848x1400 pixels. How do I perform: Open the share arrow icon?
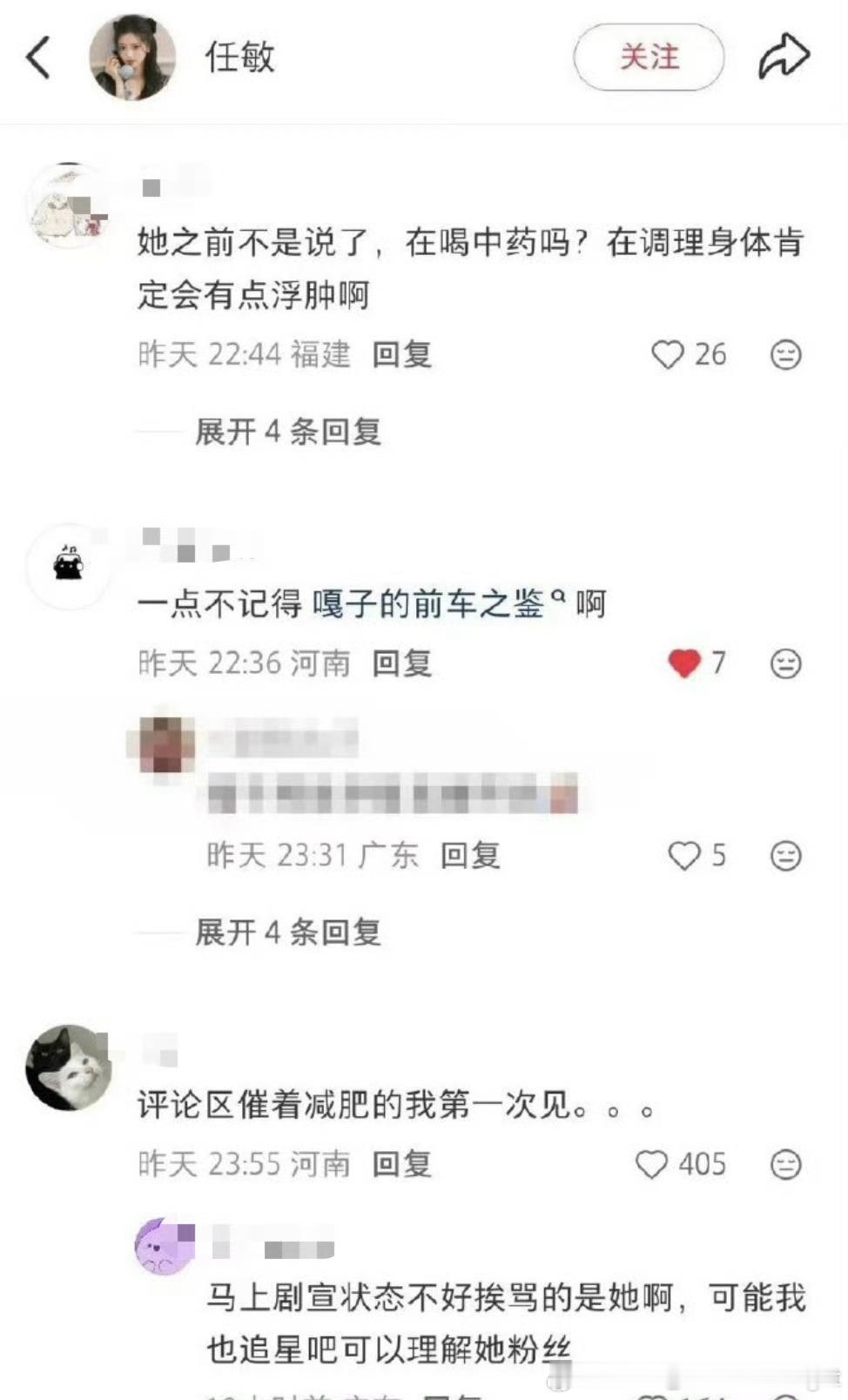click(x=784, y=57)
